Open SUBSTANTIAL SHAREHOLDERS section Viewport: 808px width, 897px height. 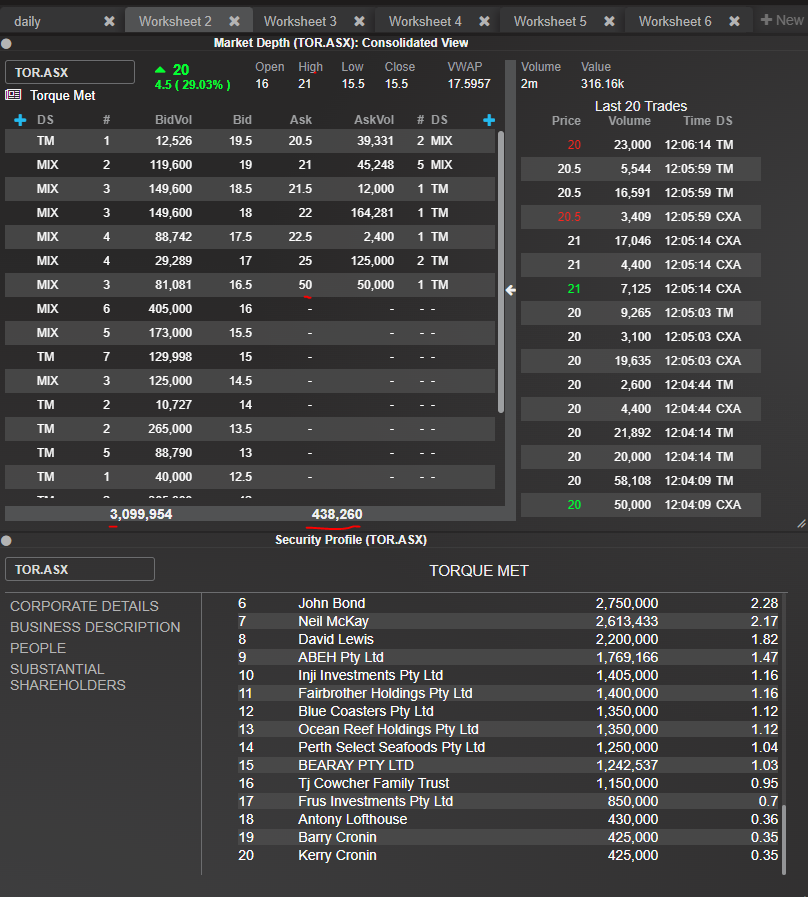68,677
